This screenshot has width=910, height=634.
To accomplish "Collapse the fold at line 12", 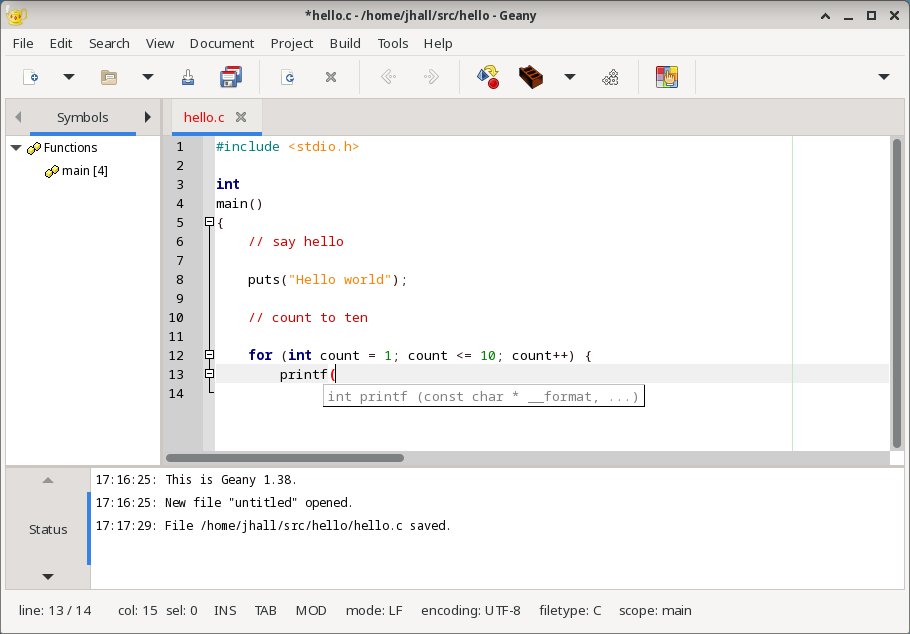I will (209, 355).
